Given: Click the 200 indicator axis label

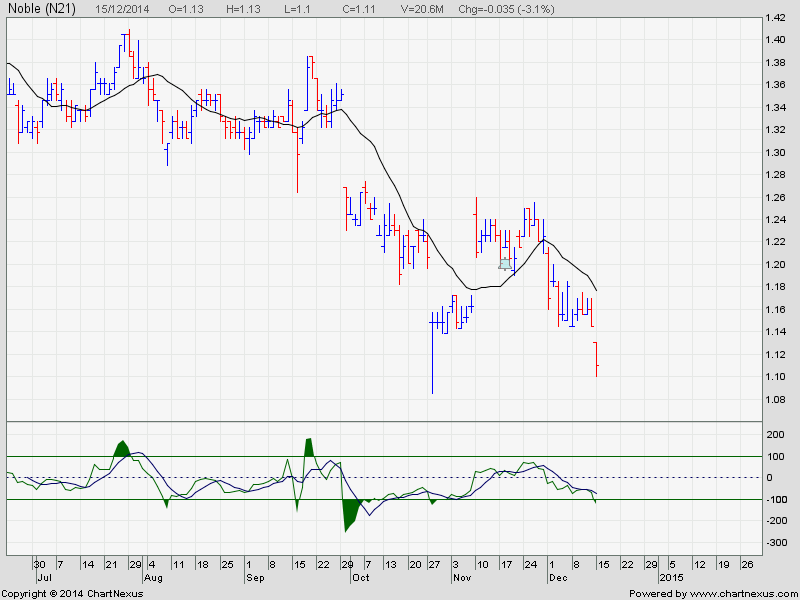Looking at the screenshot, I should [778, 435].
